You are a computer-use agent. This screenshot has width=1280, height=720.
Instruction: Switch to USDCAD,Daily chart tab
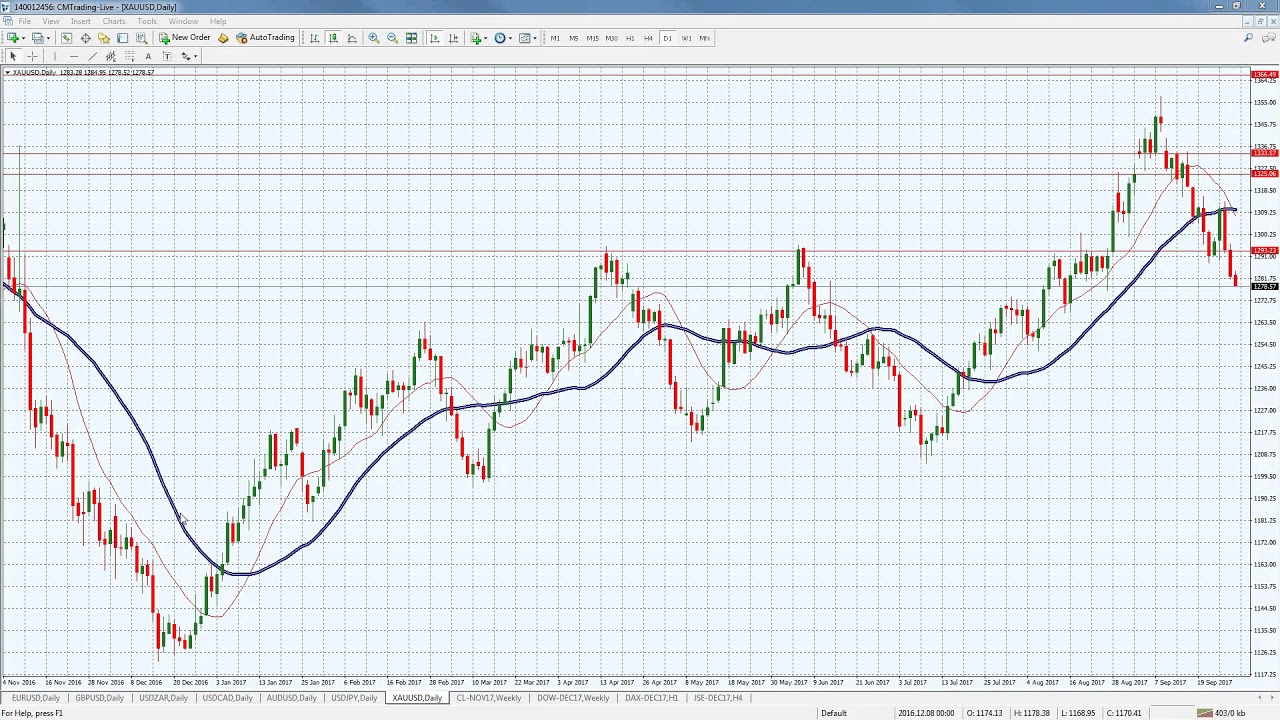[227, 698]
